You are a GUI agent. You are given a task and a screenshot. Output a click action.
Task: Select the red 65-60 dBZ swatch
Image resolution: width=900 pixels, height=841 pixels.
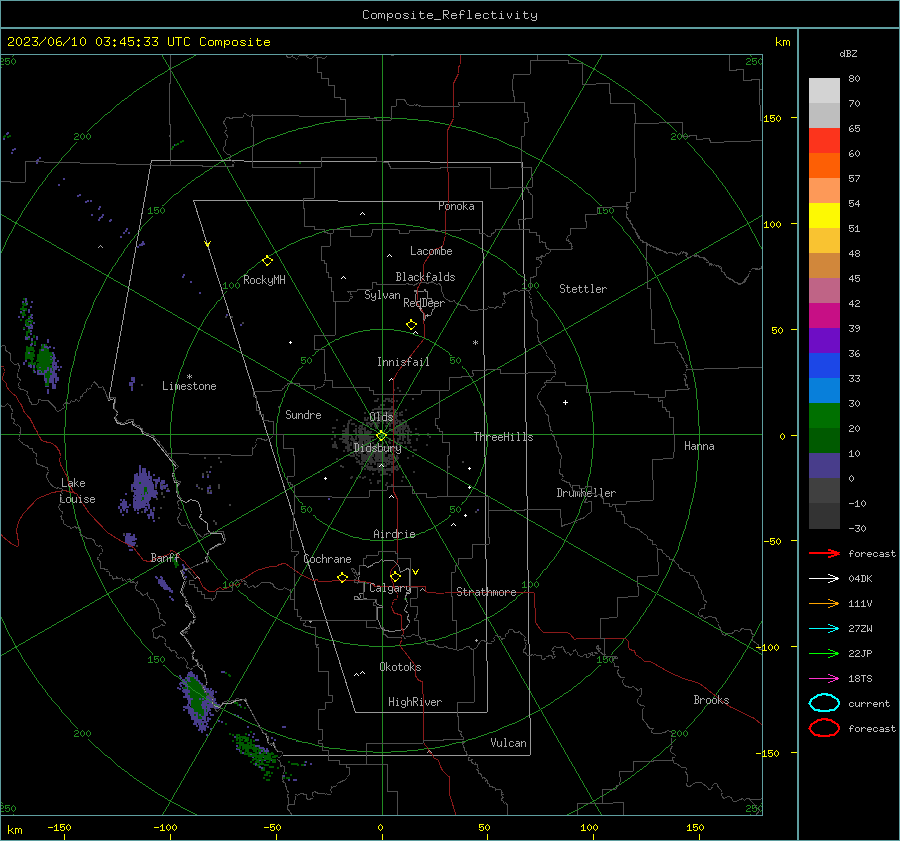tap(824, 140)
